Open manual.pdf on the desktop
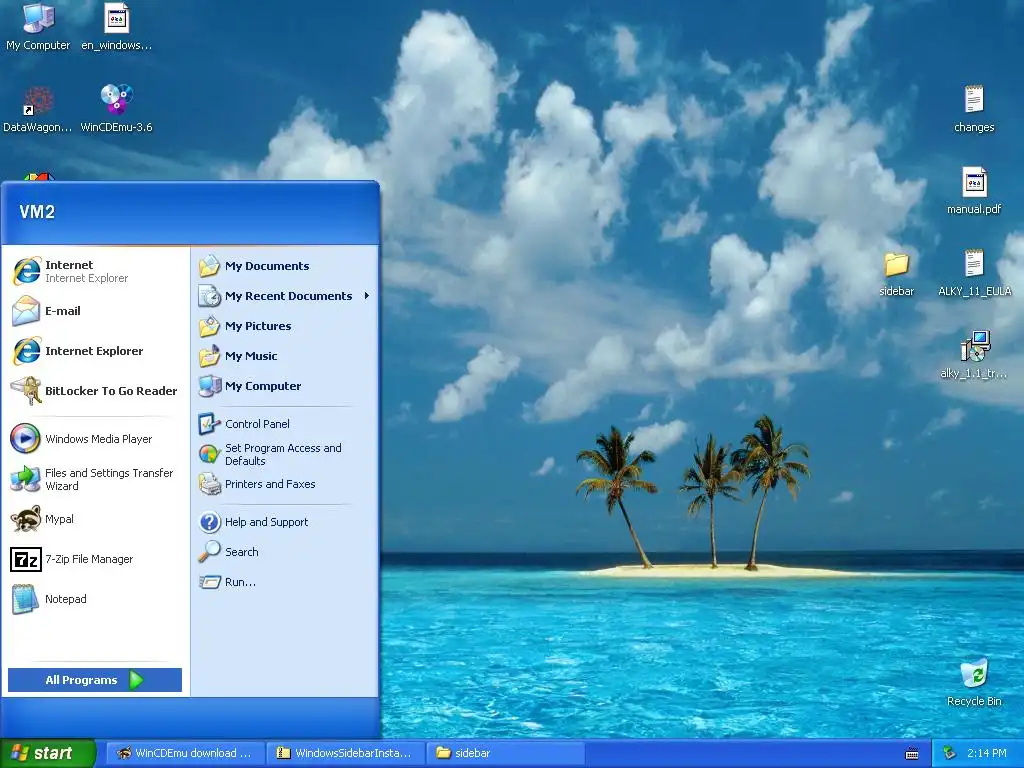1024x768 pixels. click(x=974, y=191)
